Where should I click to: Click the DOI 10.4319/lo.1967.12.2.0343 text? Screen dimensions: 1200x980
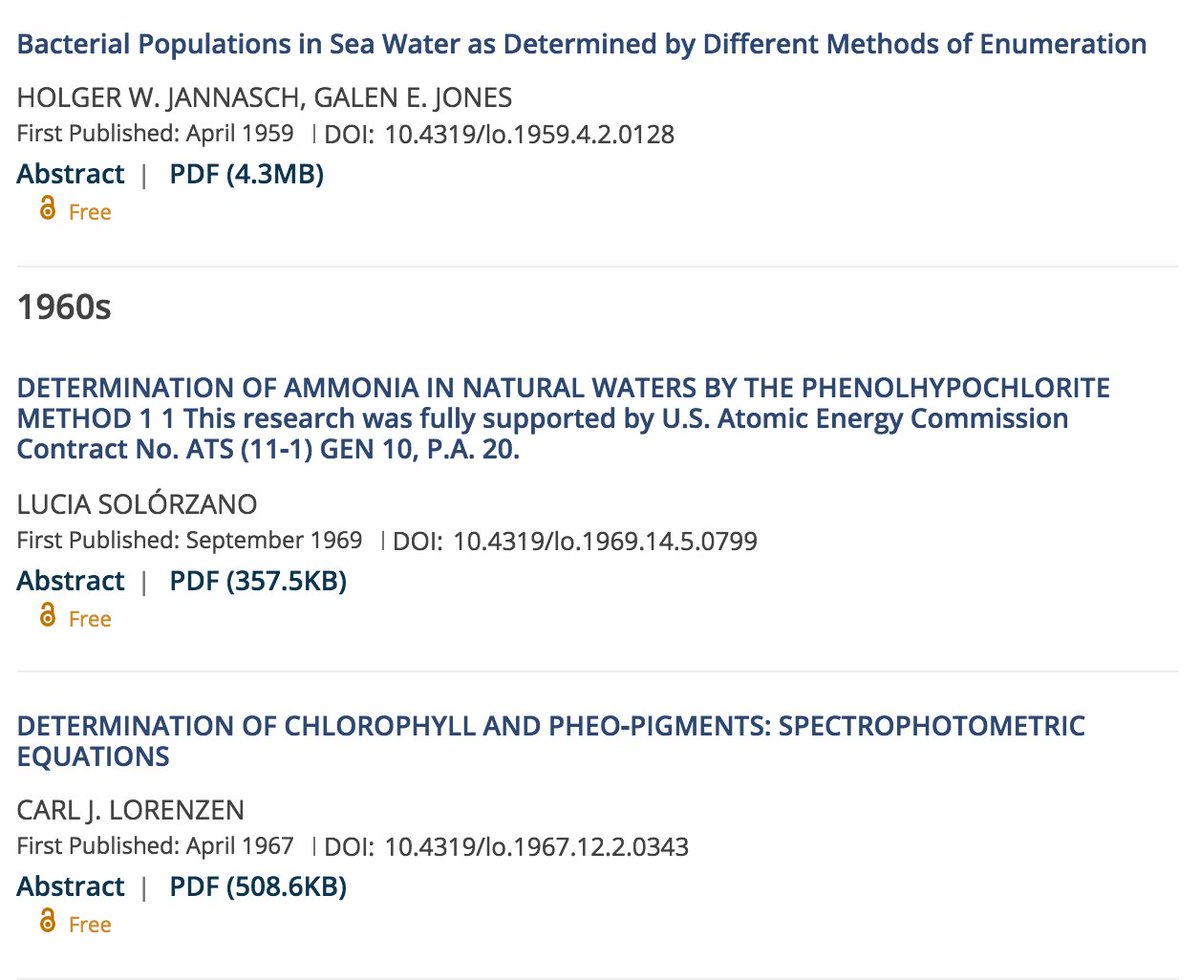coord(536,848)
